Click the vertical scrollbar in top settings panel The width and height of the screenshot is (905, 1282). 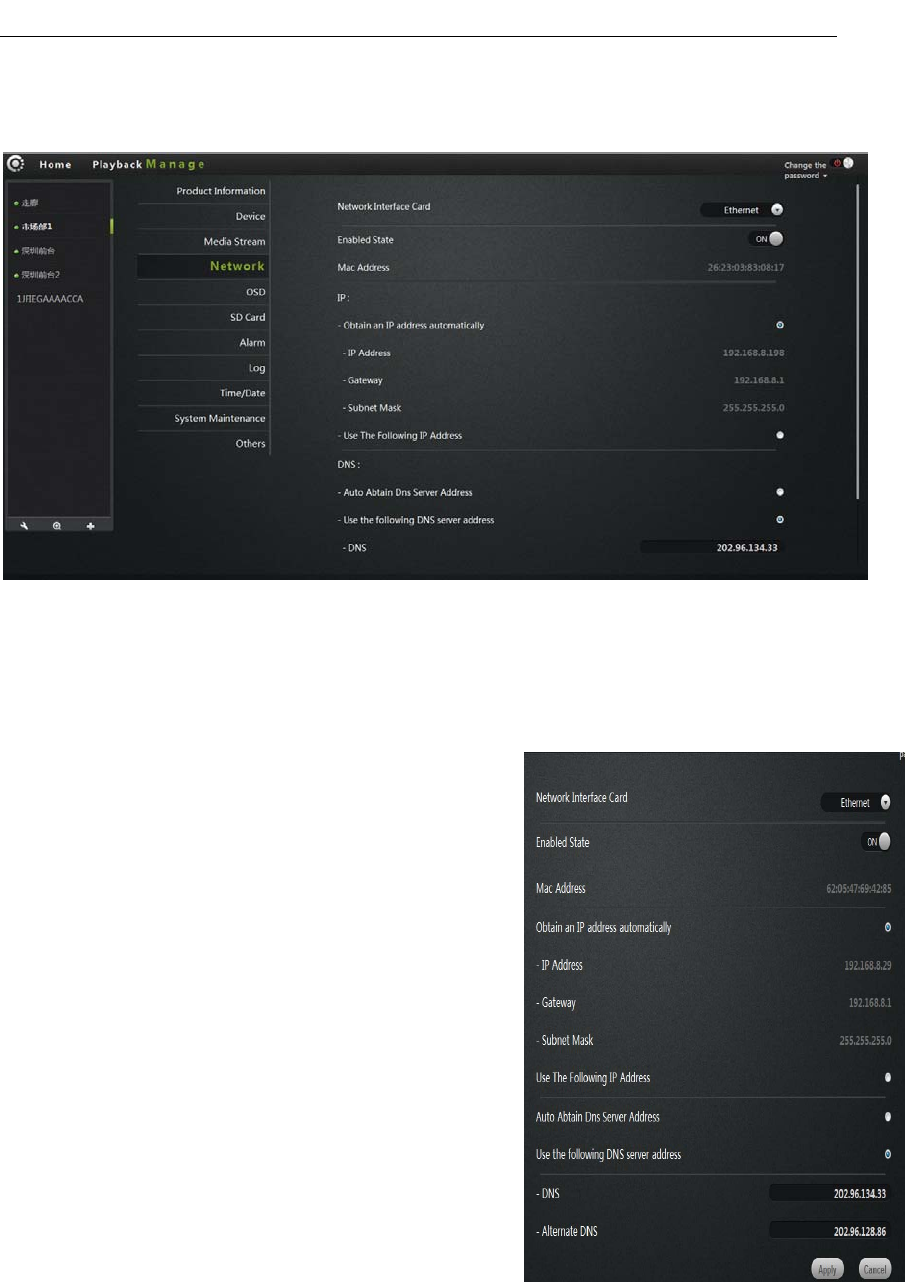coord(857,340)
